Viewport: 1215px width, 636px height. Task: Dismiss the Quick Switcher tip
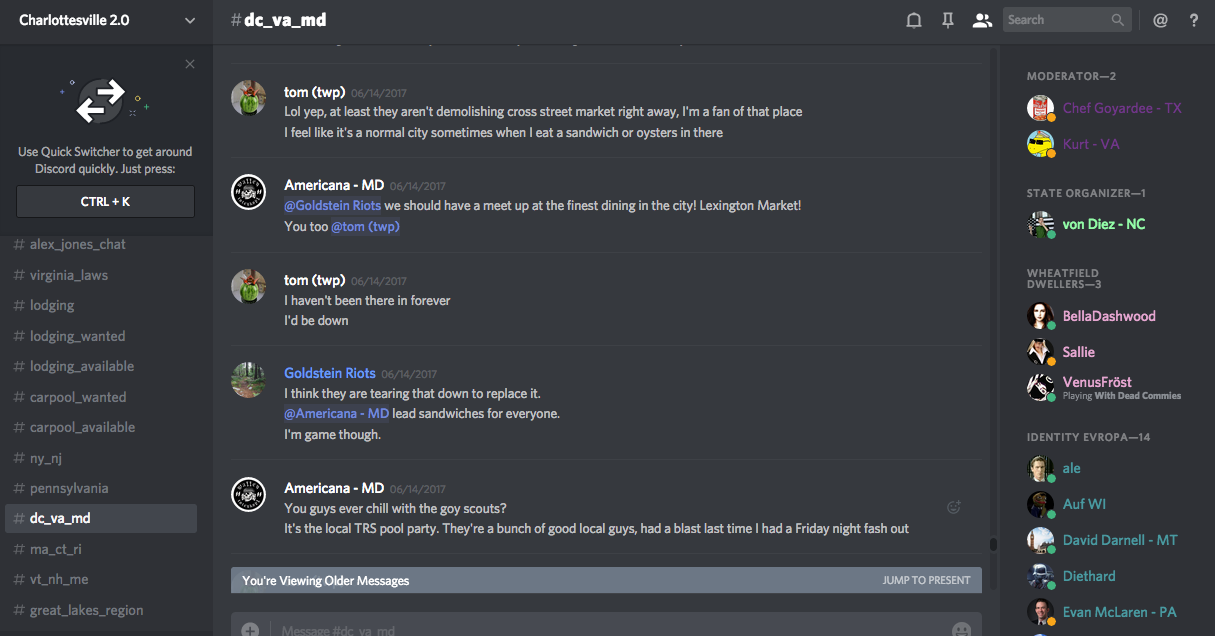coord(190,64)
